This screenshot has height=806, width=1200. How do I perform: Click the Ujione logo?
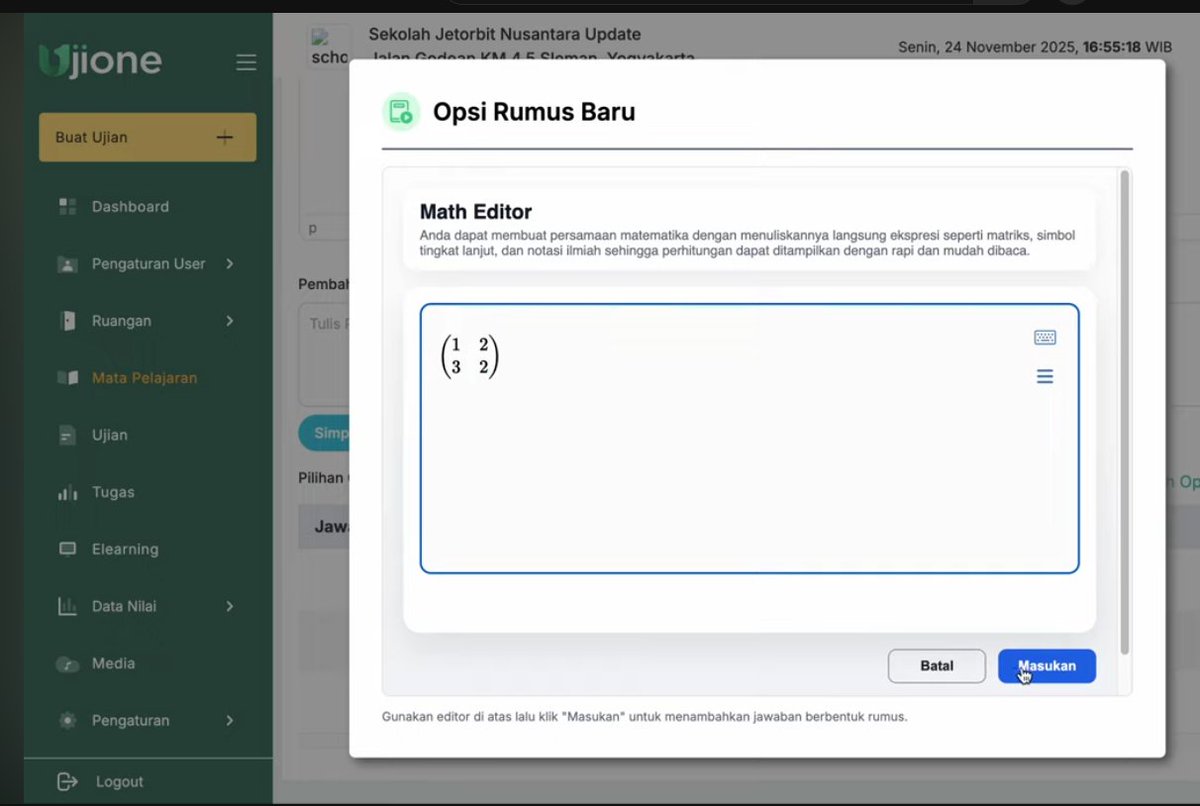[x=100, y=60]
